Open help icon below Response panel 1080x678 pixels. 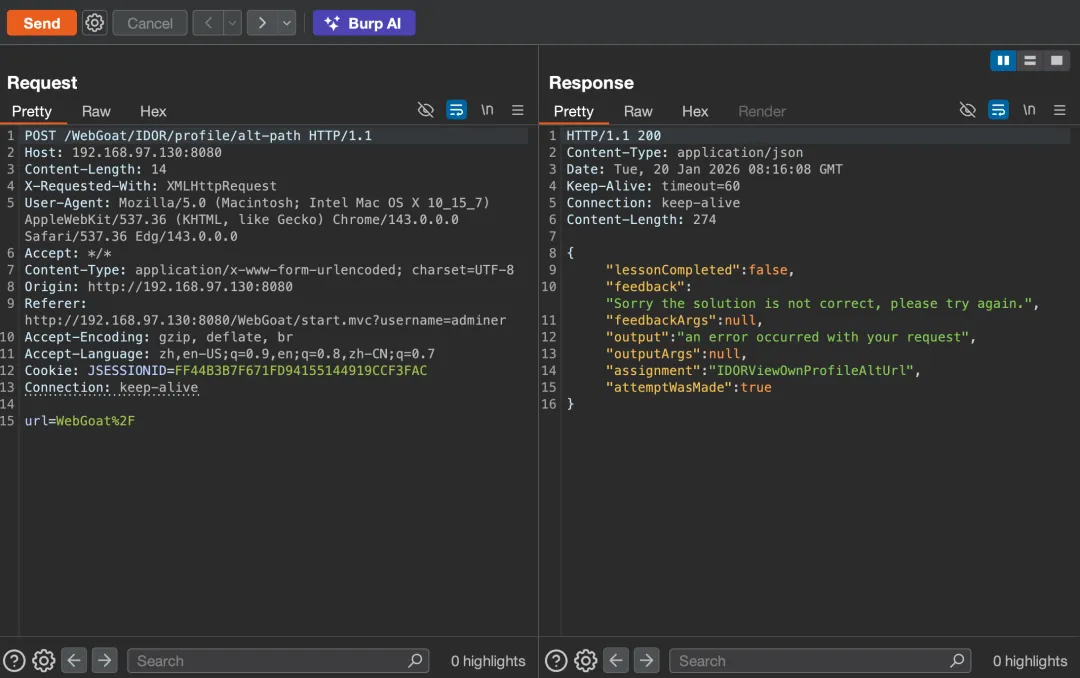[x=556, y=661]
